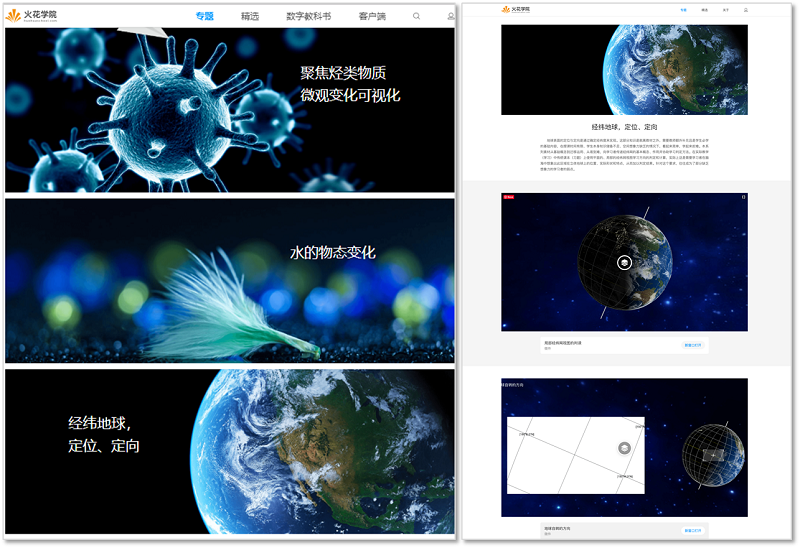800x548 pixels.
Task: Open the 聚焦烃类物质 virus banner
Action: pos(230,110)
